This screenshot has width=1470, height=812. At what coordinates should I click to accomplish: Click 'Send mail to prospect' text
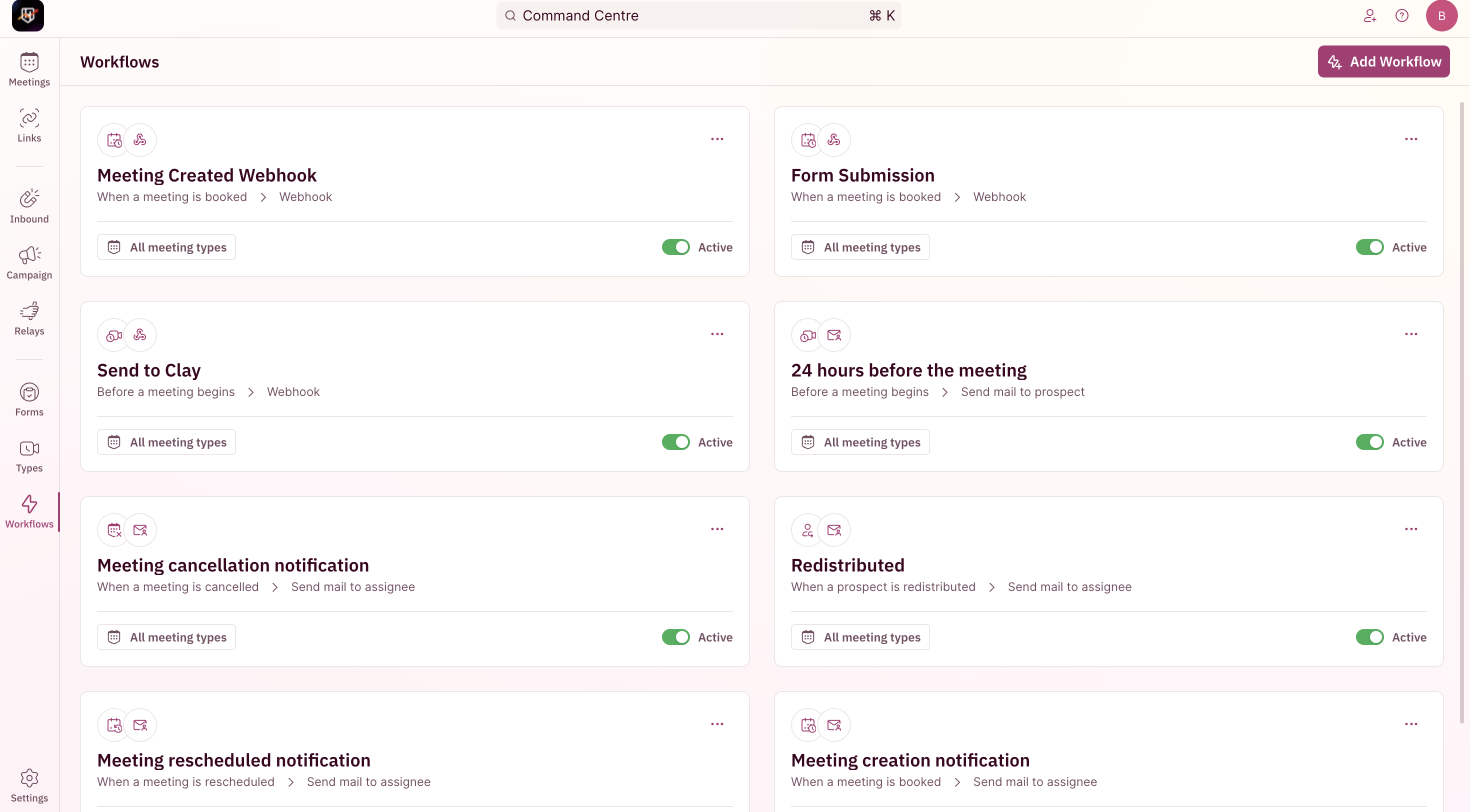[x=1022, y=392]
